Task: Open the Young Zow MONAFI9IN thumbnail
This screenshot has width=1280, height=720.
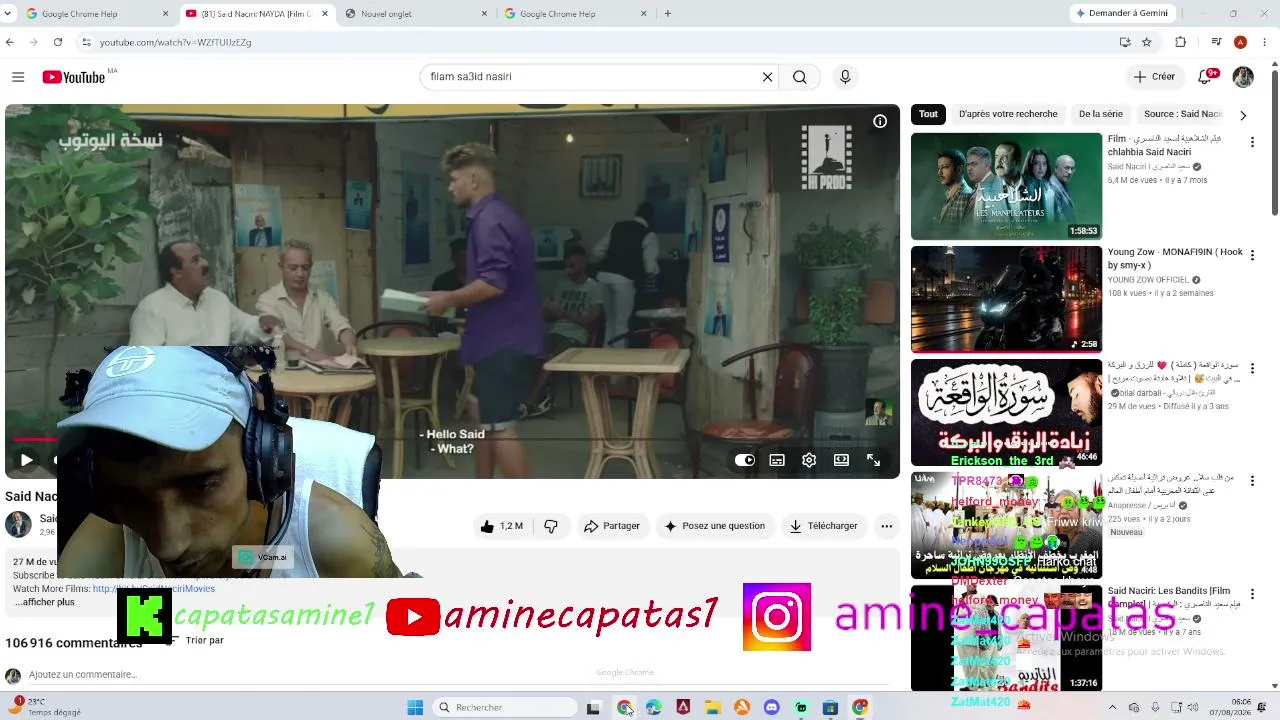Action: tap(1006, 299)
